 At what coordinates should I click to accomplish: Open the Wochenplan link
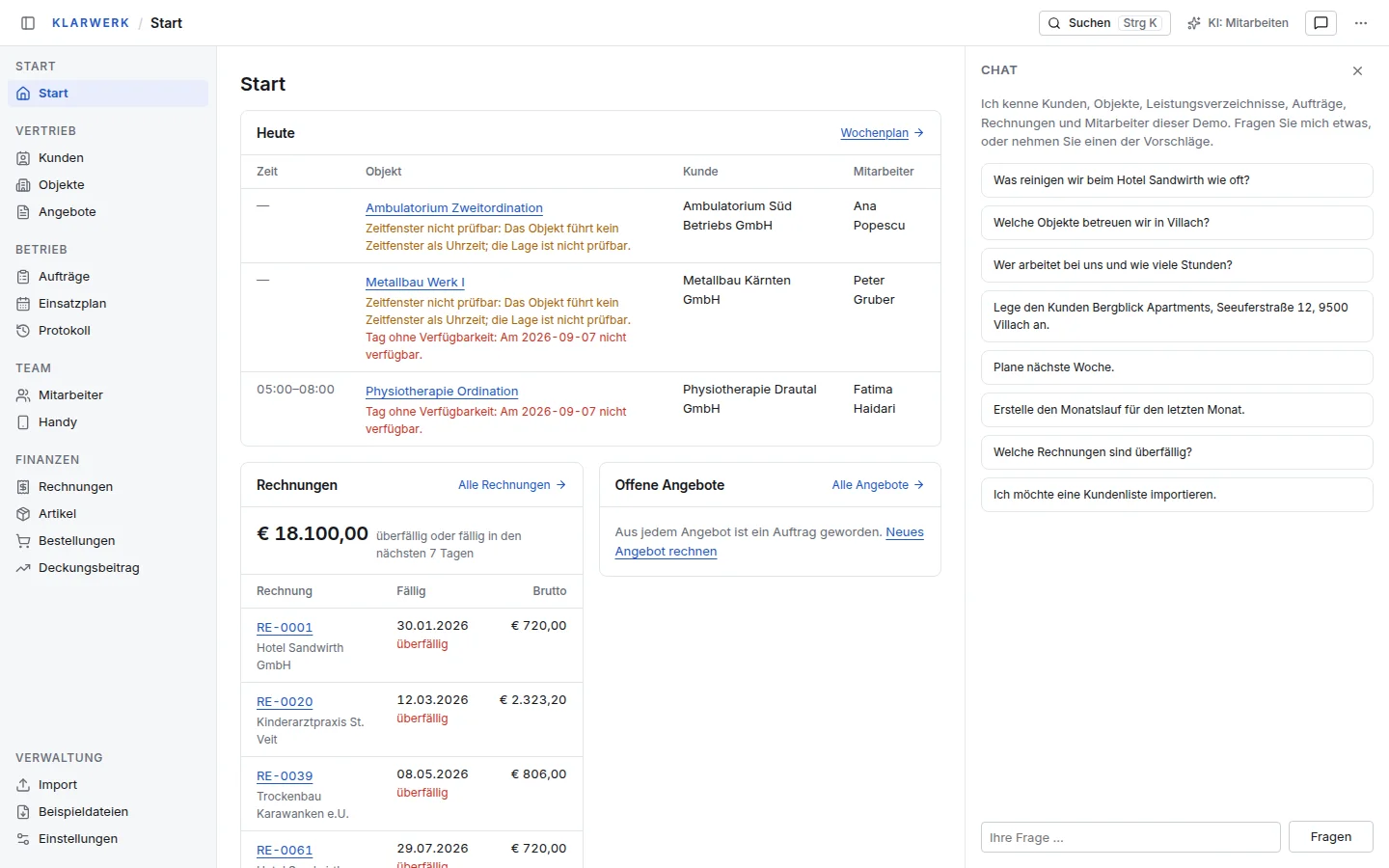tap(882, 133)
